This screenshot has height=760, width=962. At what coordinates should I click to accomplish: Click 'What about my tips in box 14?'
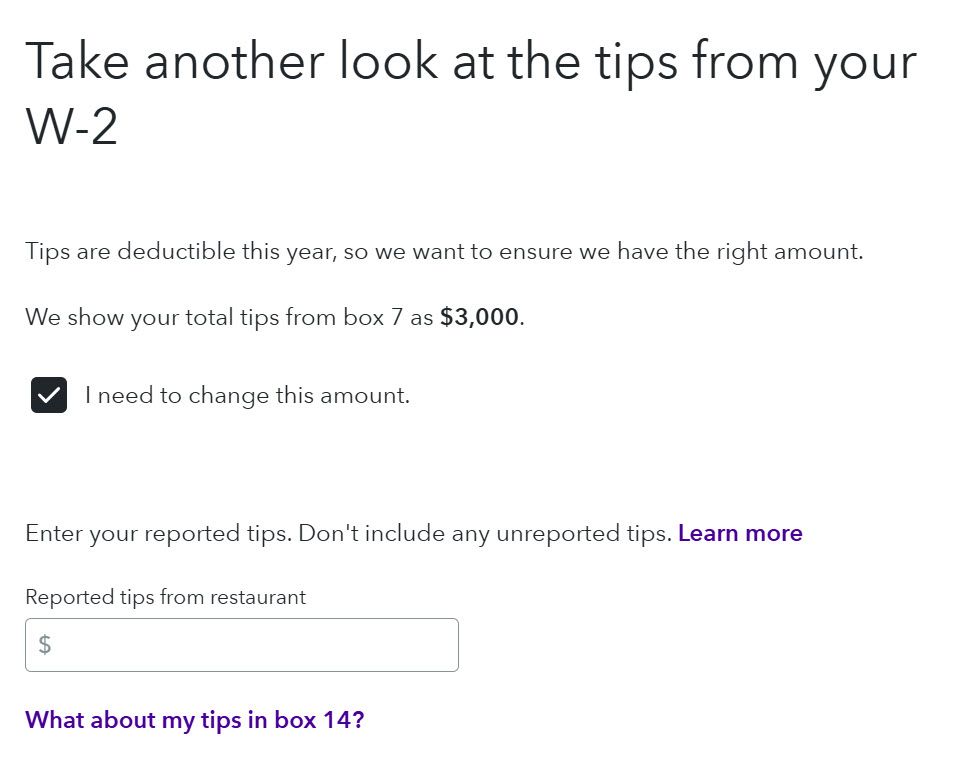click(195, 719)
